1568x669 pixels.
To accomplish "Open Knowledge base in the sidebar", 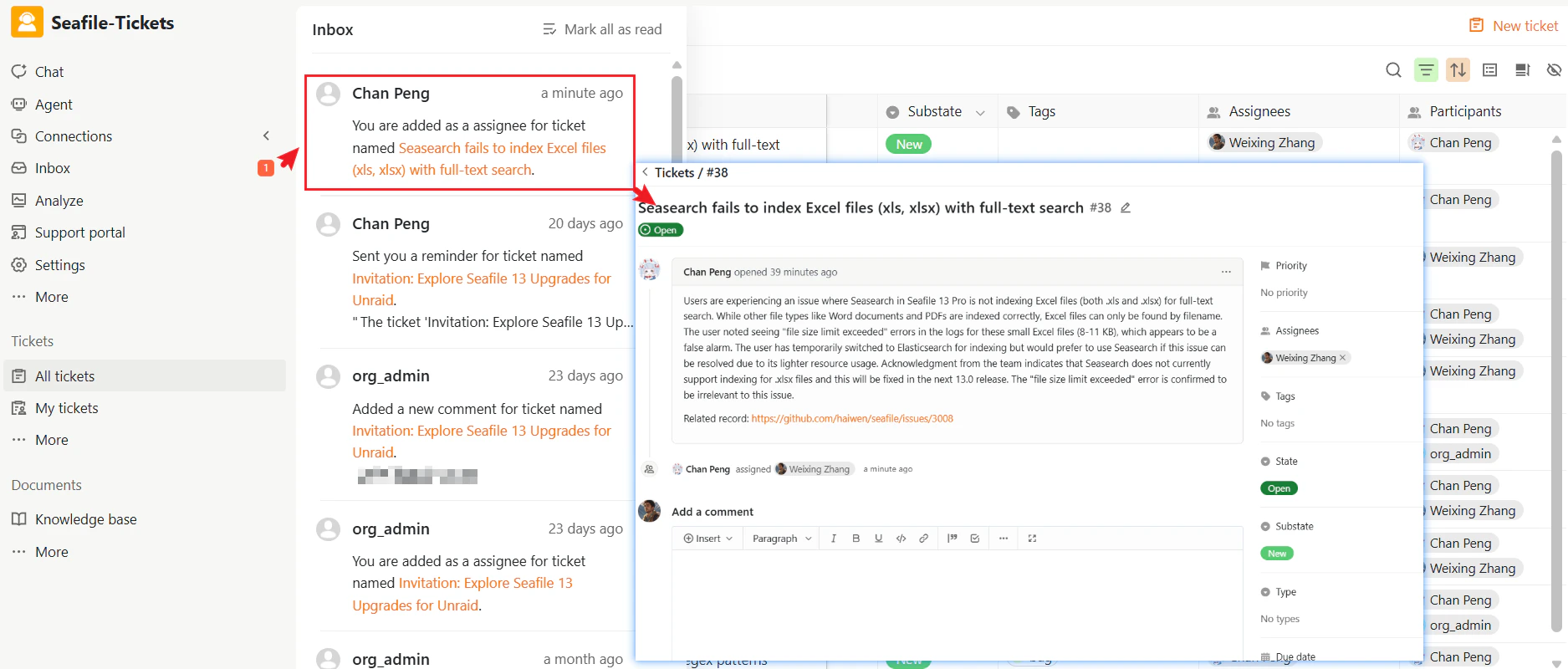I will click(x=86, y=519).
